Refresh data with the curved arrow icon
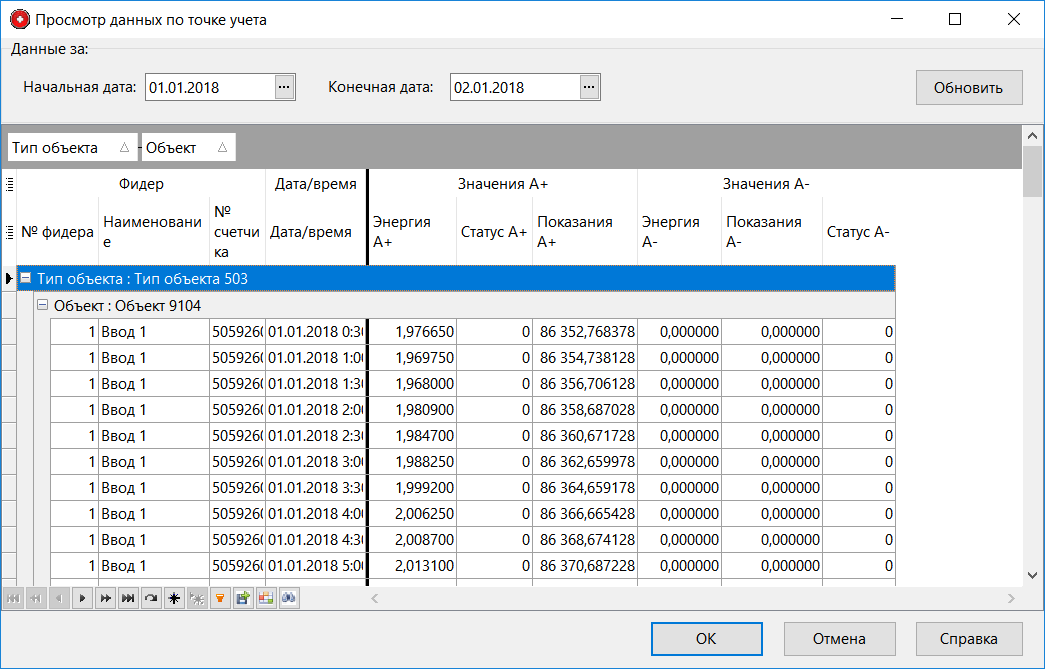This screenshot has height=669, width=1045. [x=151, y=598]
